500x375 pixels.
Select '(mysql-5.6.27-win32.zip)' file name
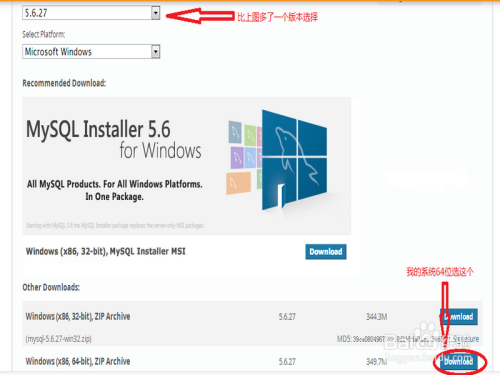58,339
